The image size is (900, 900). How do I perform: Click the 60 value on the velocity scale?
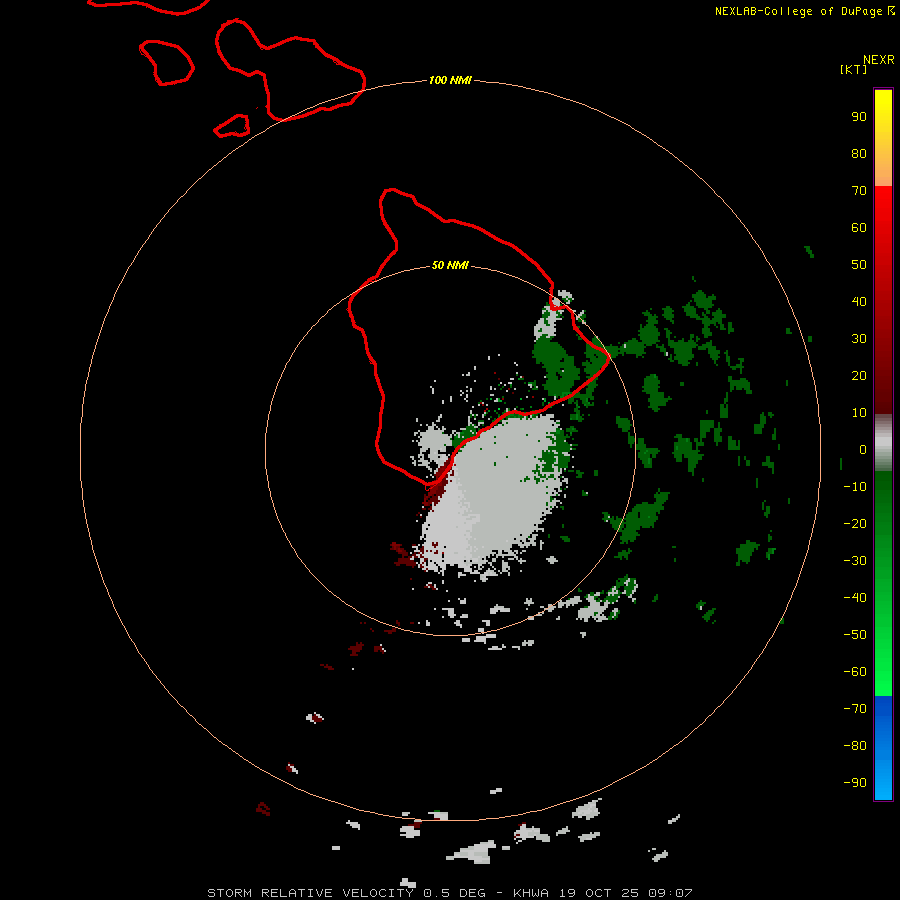[x=859, y=227]
